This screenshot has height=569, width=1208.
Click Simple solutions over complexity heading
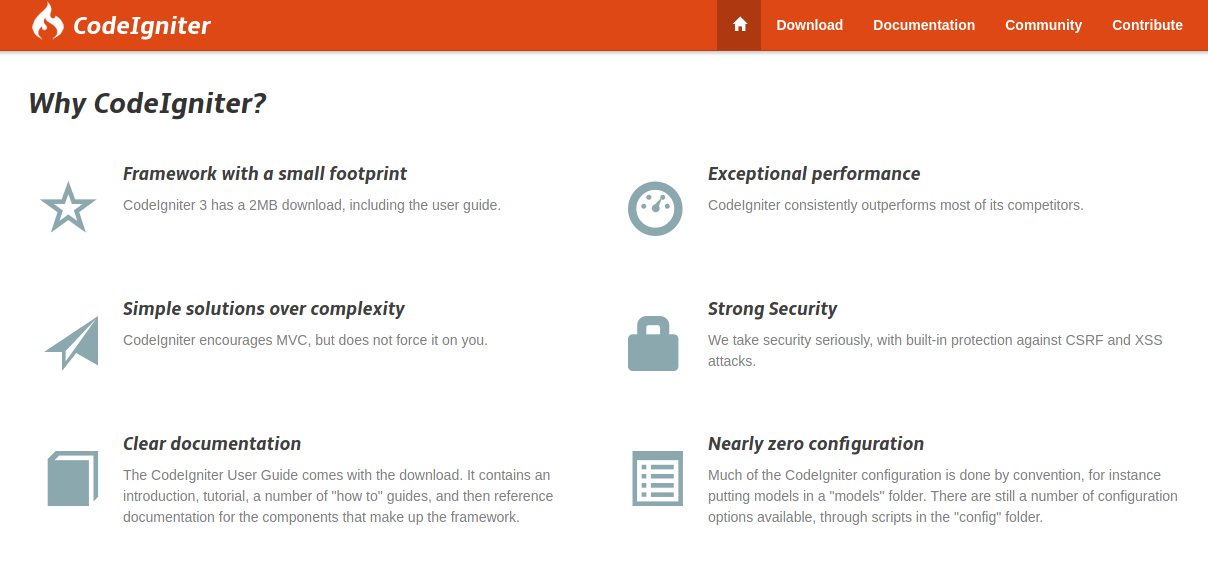(264, 309)
